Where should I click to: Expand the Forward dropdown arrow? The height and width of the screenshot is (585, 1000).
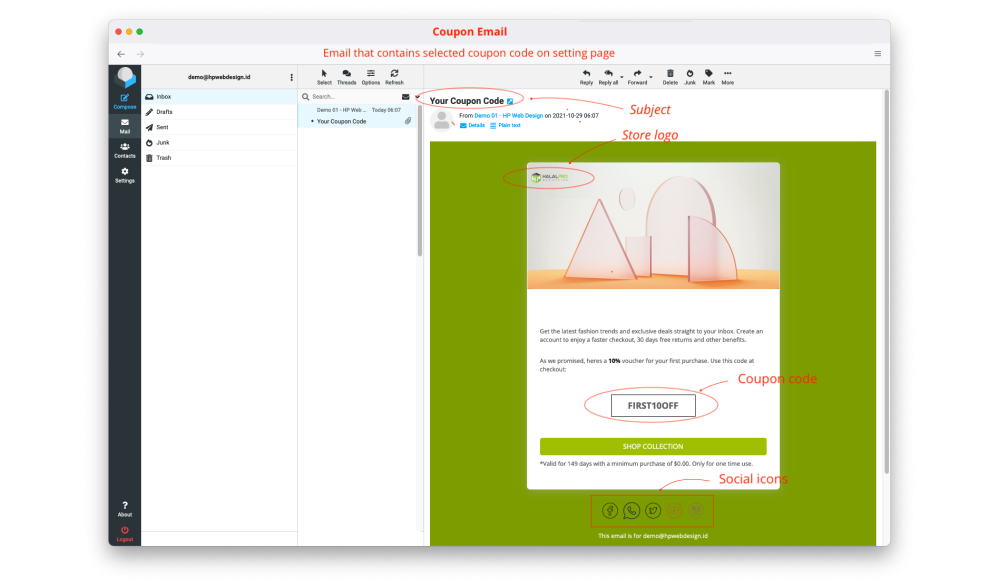[651, 77]
